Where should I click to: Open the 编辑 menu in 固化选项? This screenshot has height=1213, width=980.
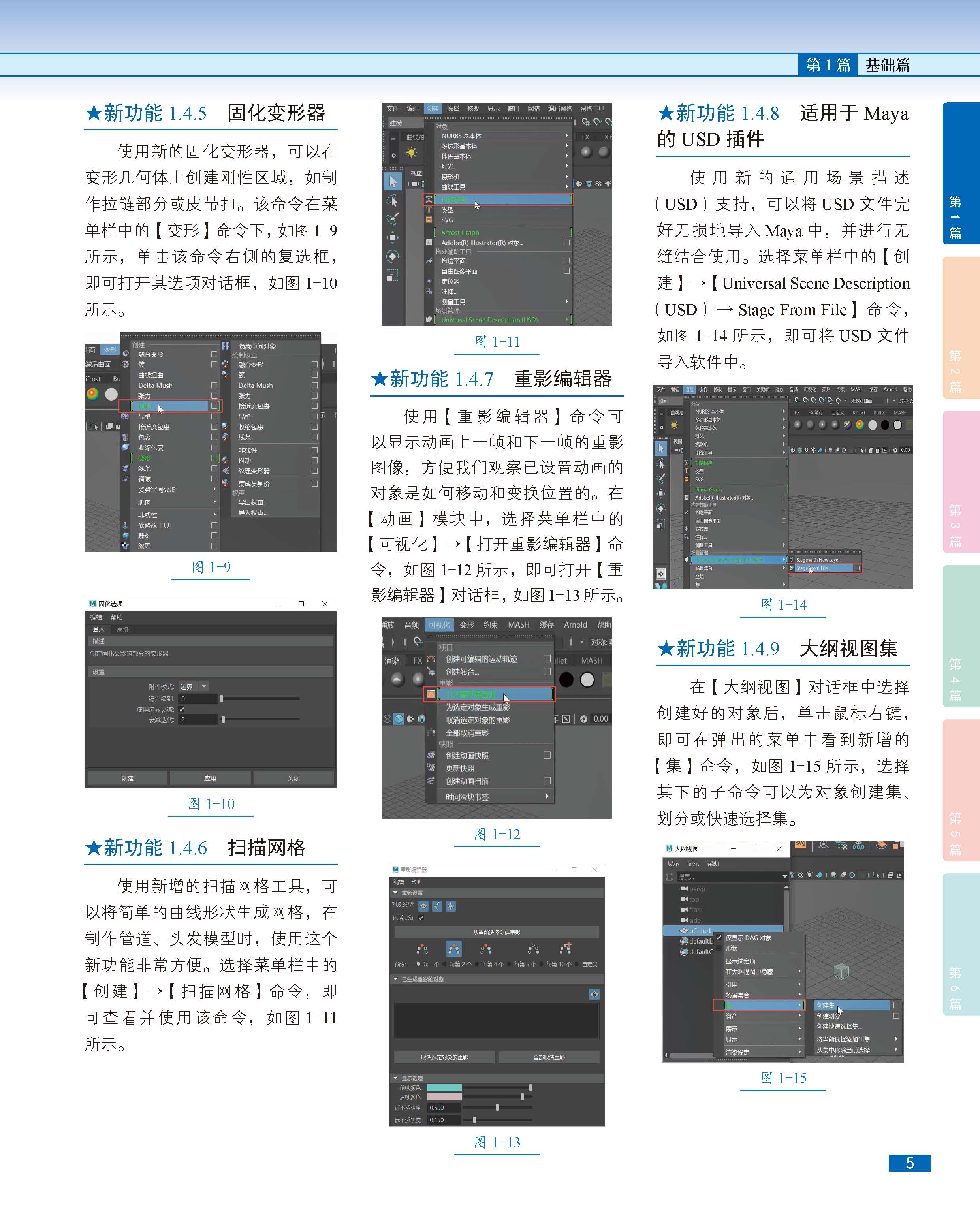(96, 617)
